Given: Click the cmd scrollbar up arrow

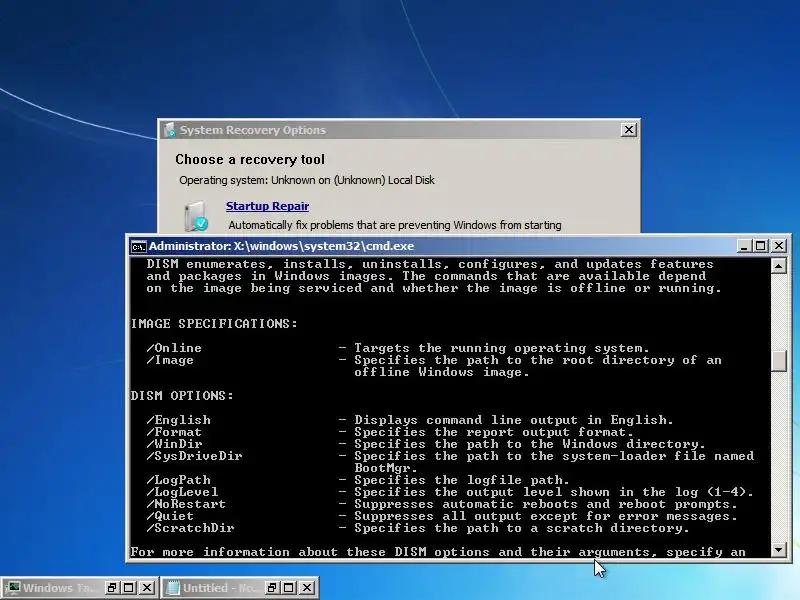Looking at the screenshot, I should point(779,266).
